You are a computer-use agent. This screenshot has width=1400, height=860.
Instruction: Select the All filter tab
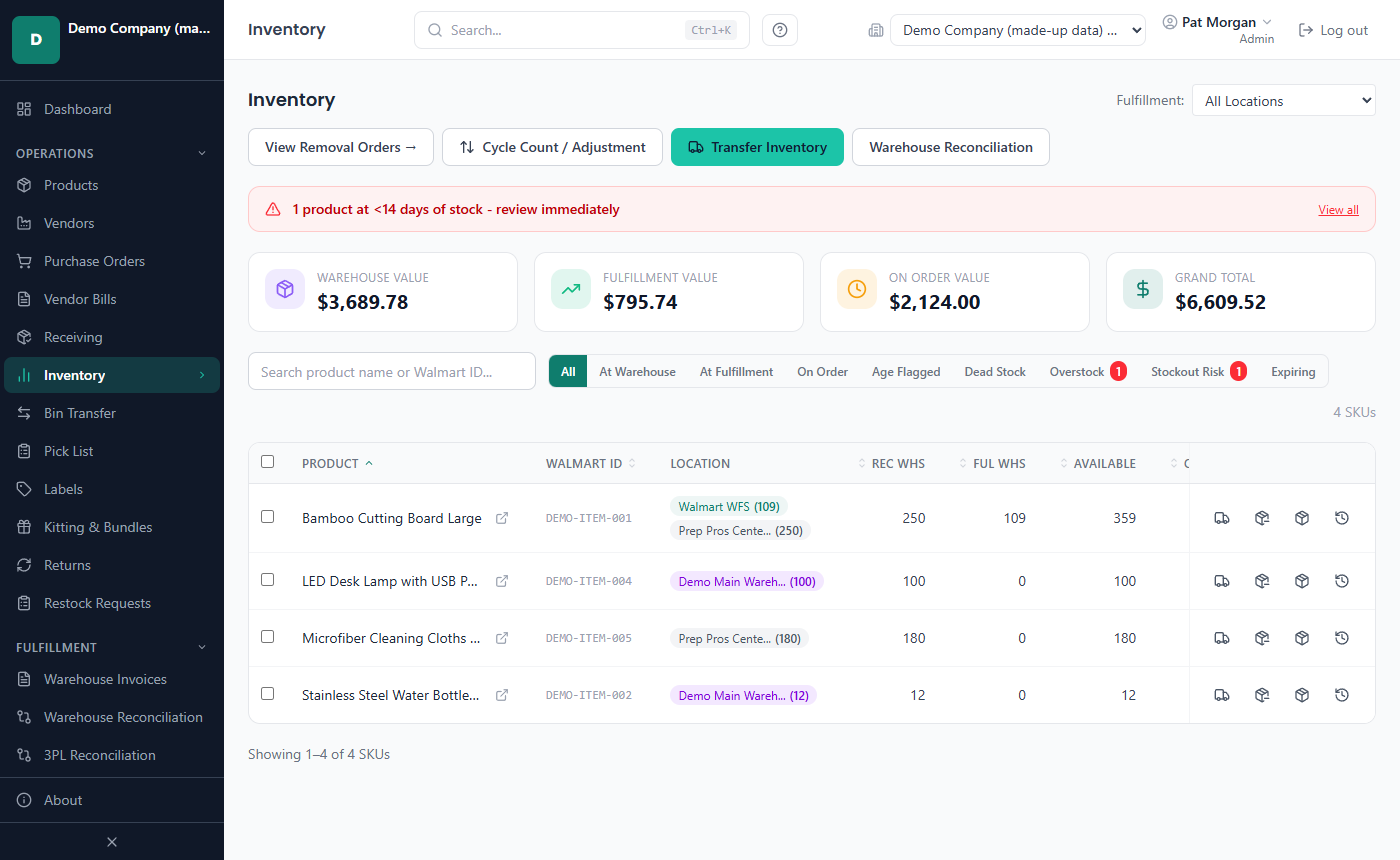[568, 372]
